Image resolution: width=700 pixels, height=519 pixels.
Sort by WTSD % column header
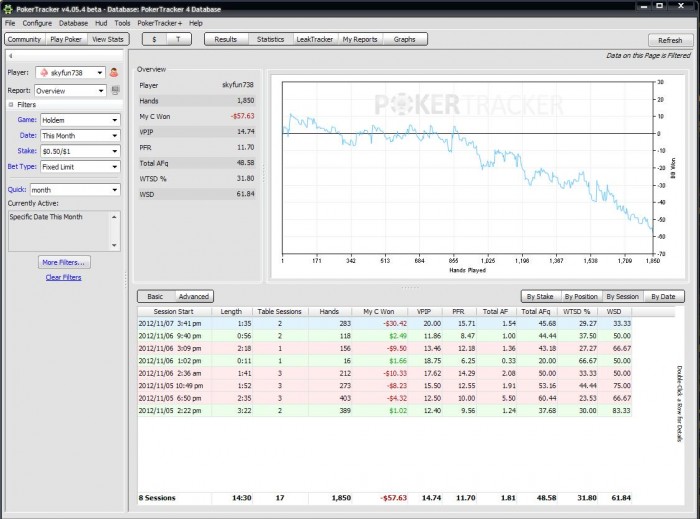577,311
